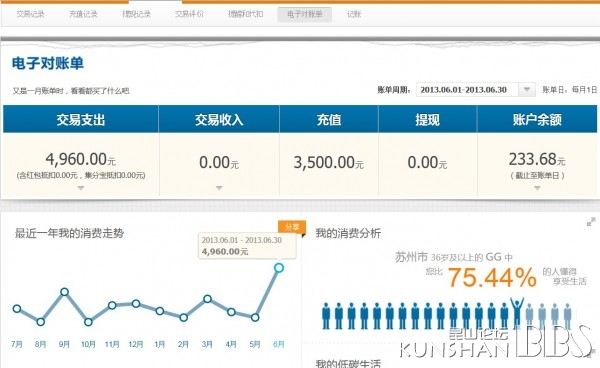
Task: Select the 缴费和代扣 tab
Action: pos(246,15)
